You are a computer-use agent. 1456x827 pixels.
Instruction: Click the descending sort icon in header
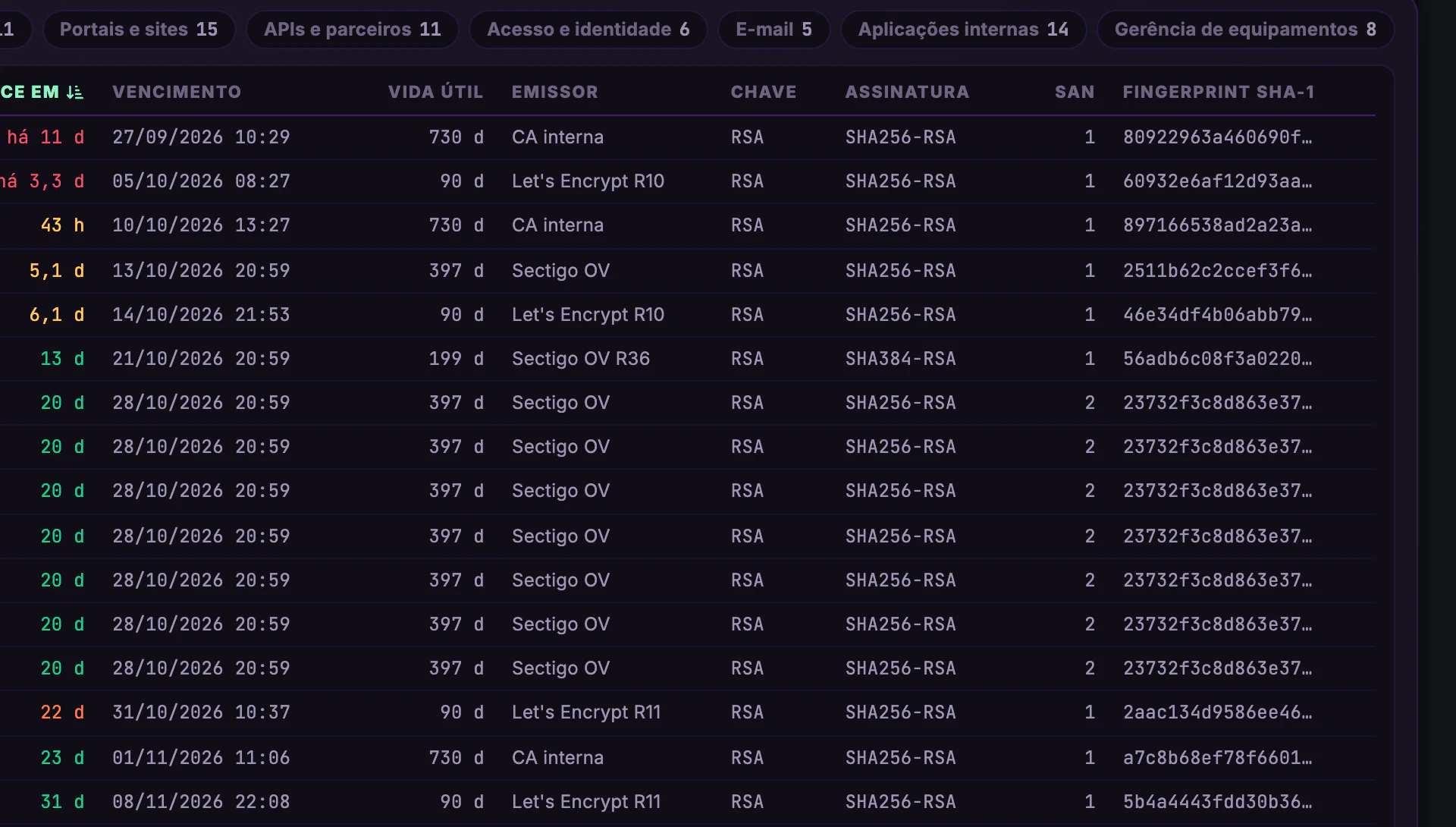(x=74, y=93)
